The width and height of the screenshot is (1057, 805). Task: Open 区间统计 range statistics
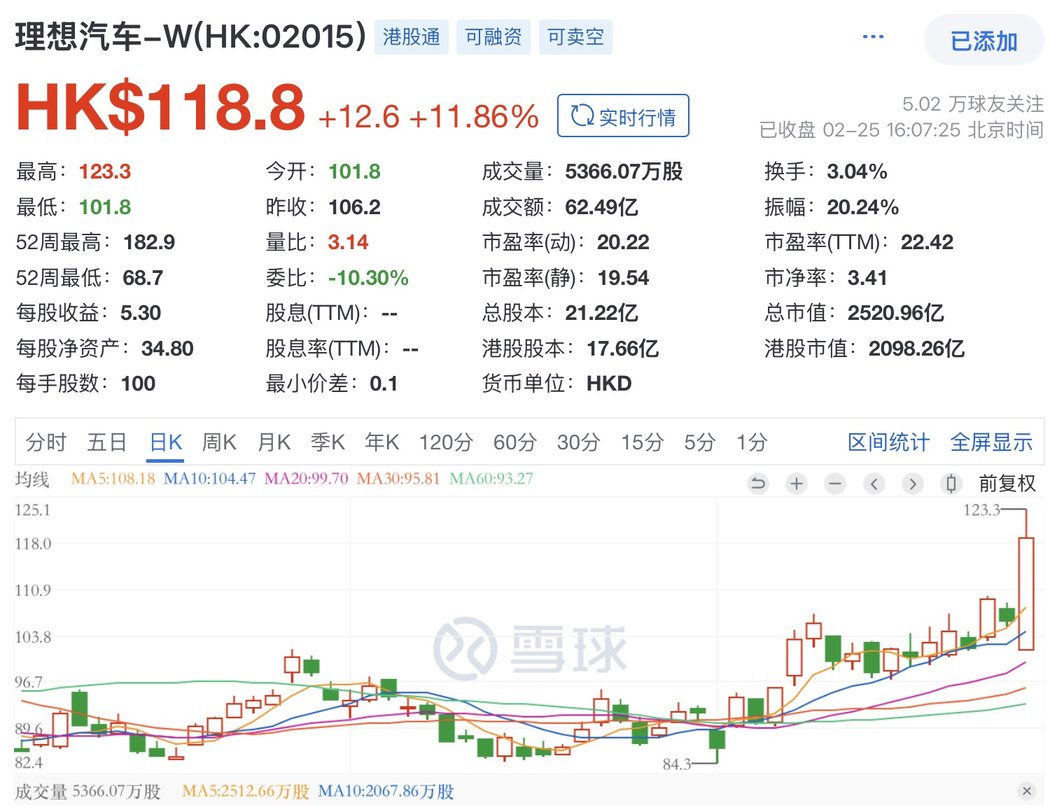click(888, 442)
